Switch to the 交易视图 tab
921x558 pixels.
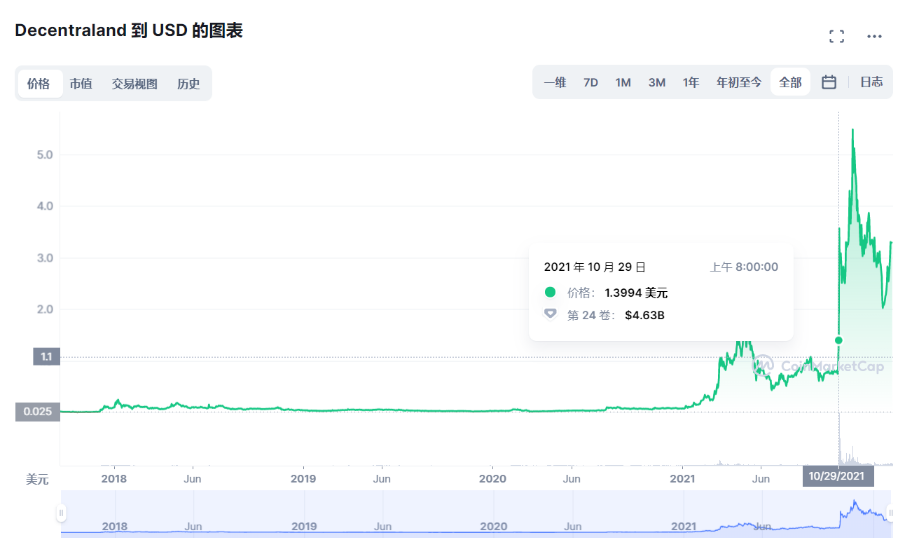tap(135, 83)
